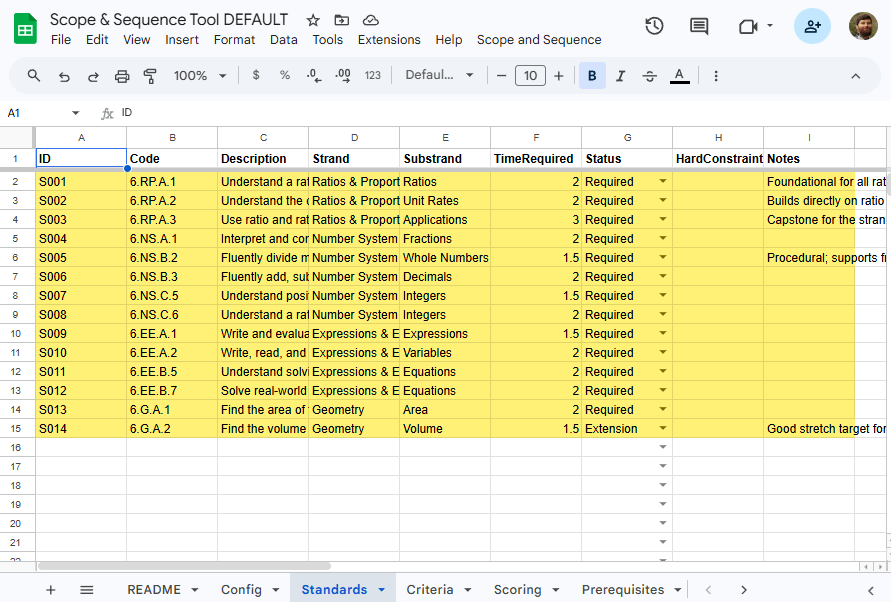This screenshot has width=891, height=602.
Task: Toggle strikethrough formatting button
Action: pos(650,76)
